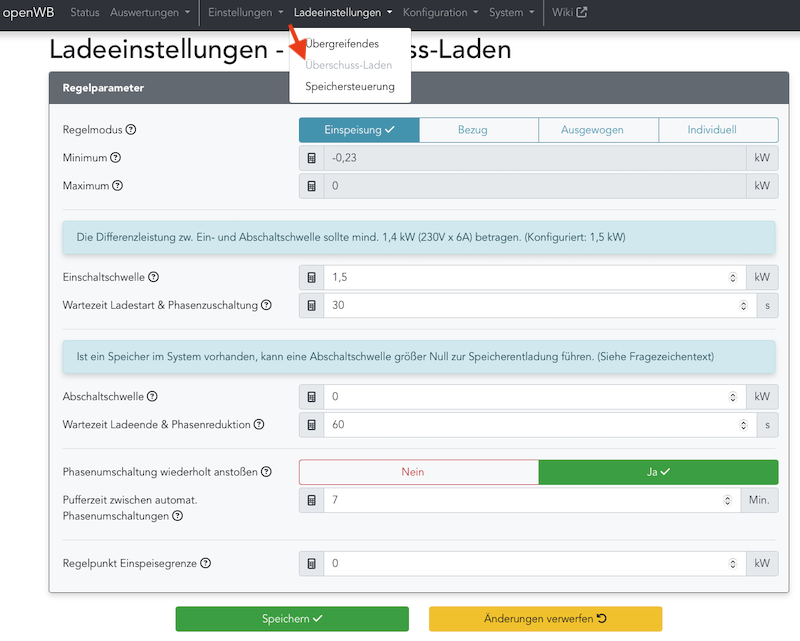Click help icon next to Regelmodus
The image size is (800, 641).
pos(131,130)
